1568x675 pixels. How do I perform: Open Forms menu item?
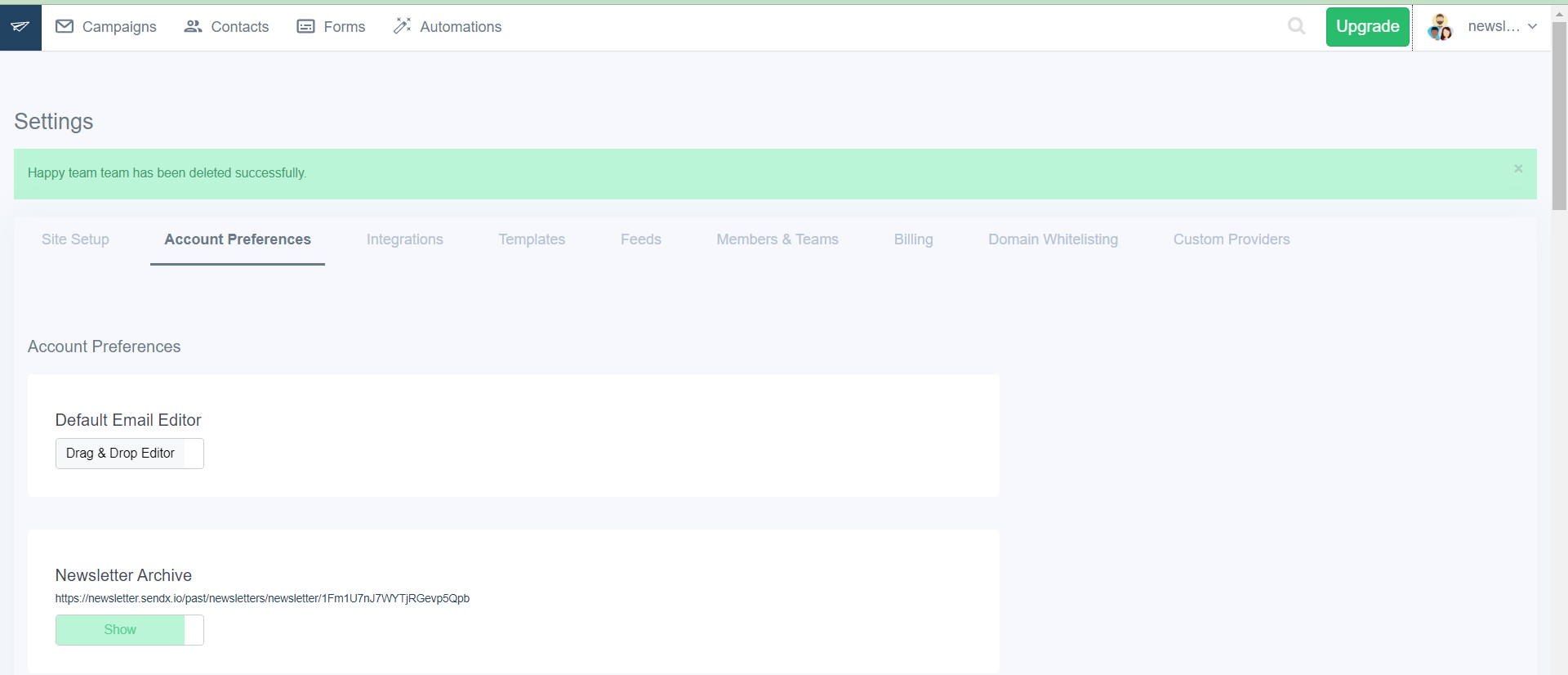(331, 27)
